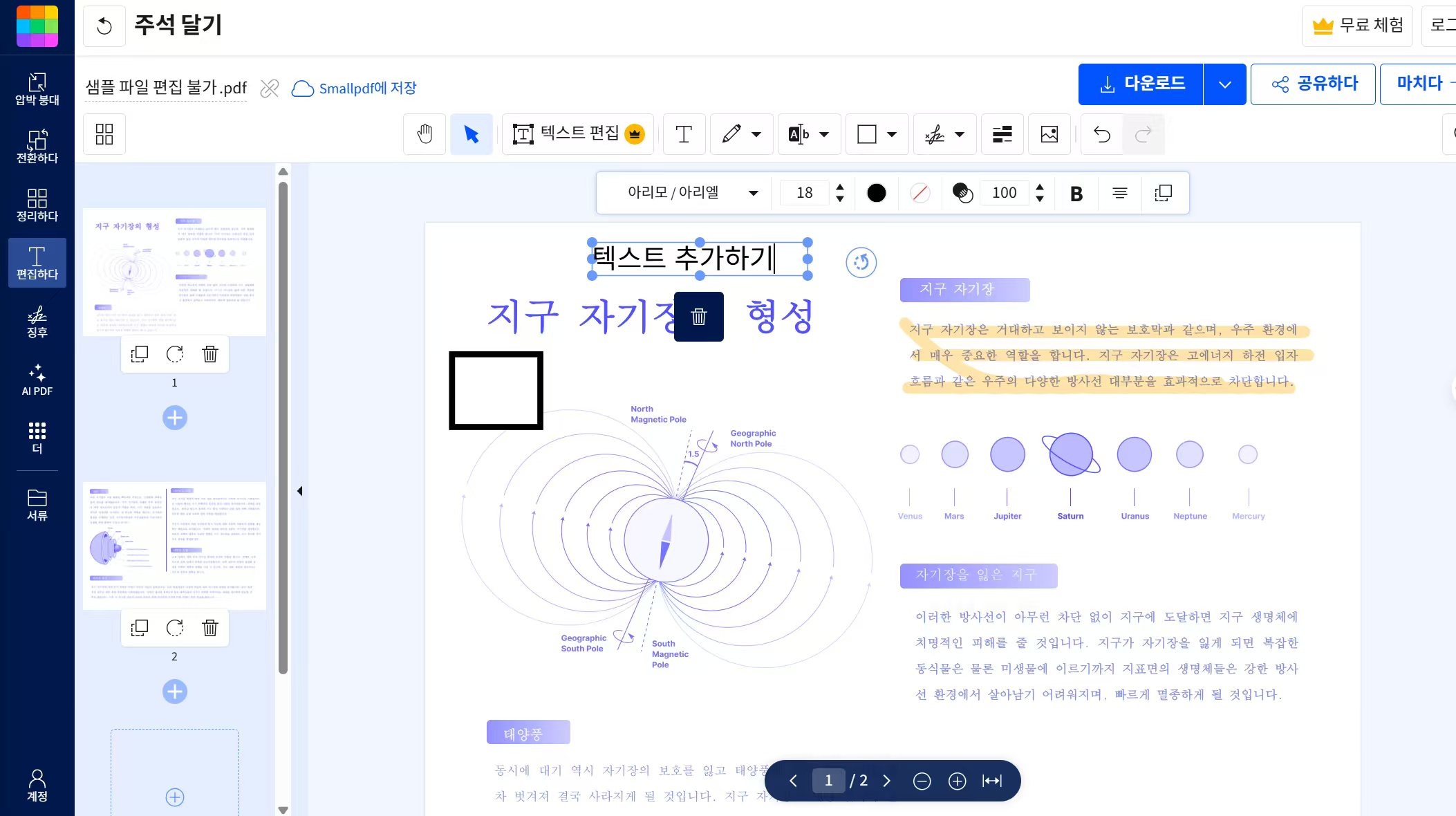Click the unlink icon next to file name
This screenshot has height=816, width=1456.
tap(270, 89)
